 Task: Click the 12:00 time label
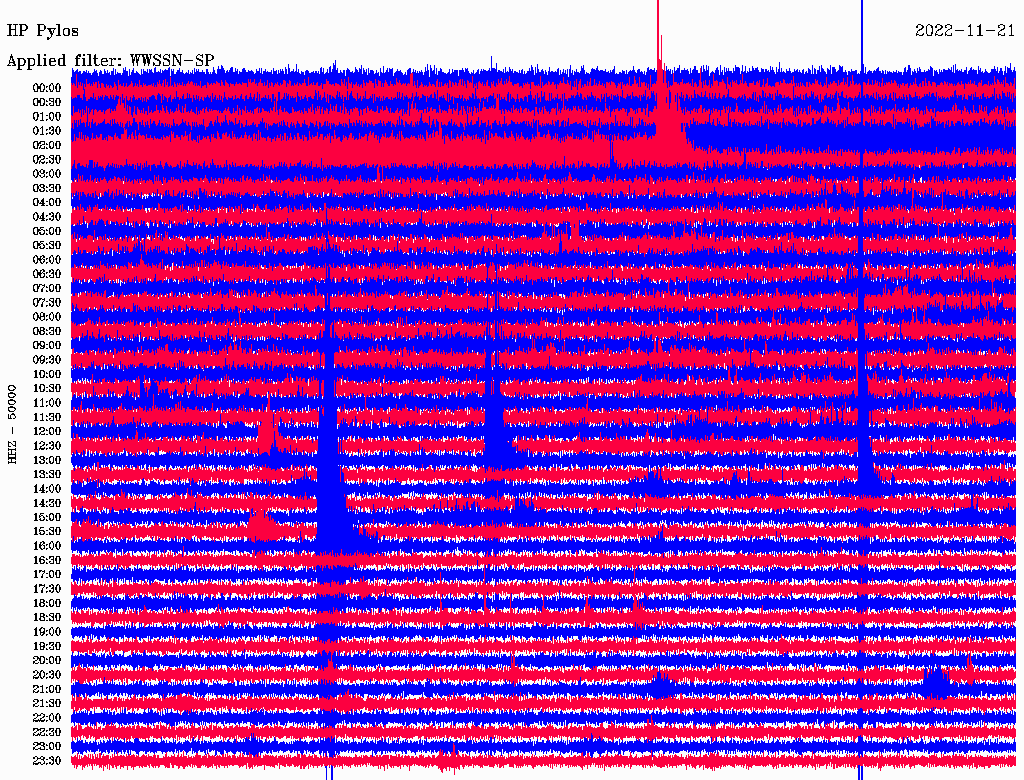coord(47,431)
